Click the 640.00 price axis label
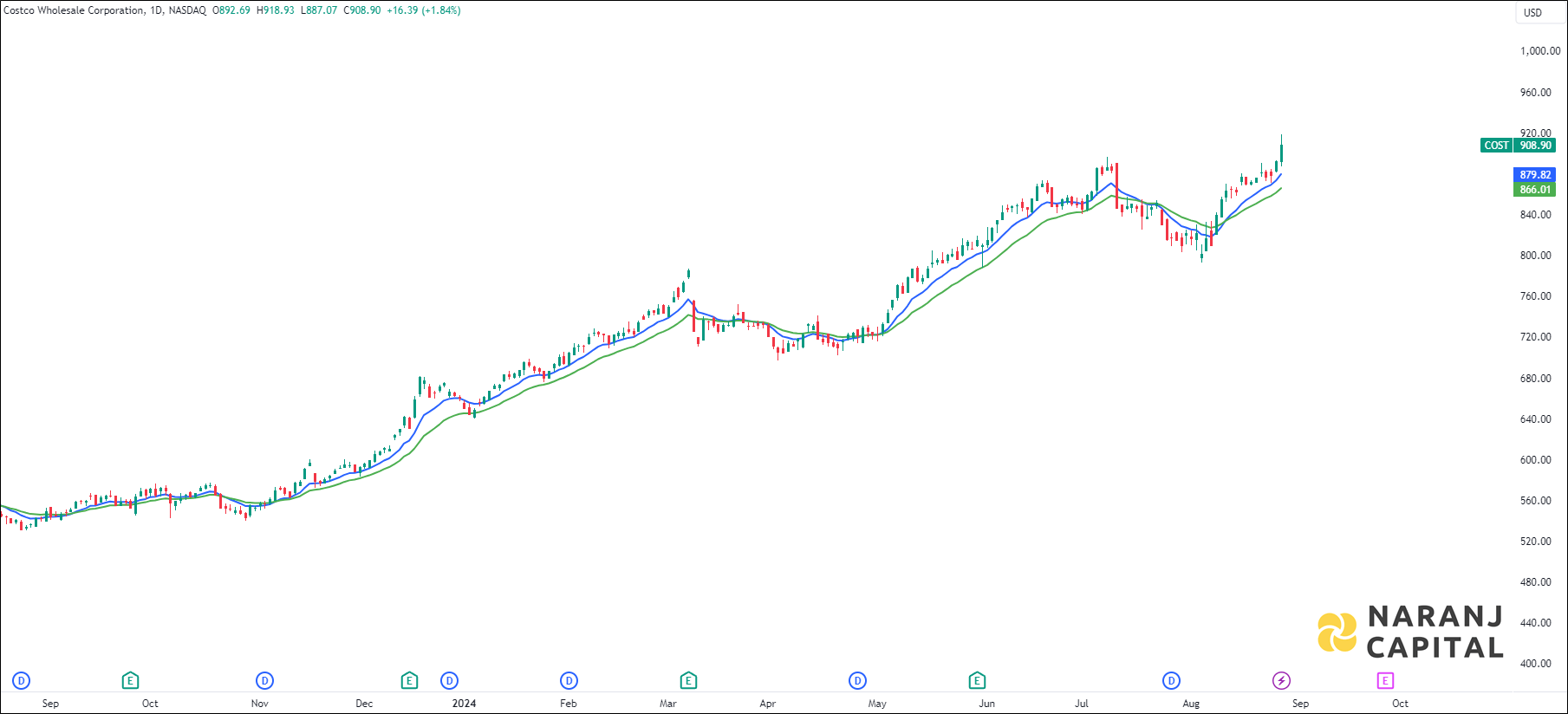The width and height of the screenshot is (1568, 714). (1536, 419)
